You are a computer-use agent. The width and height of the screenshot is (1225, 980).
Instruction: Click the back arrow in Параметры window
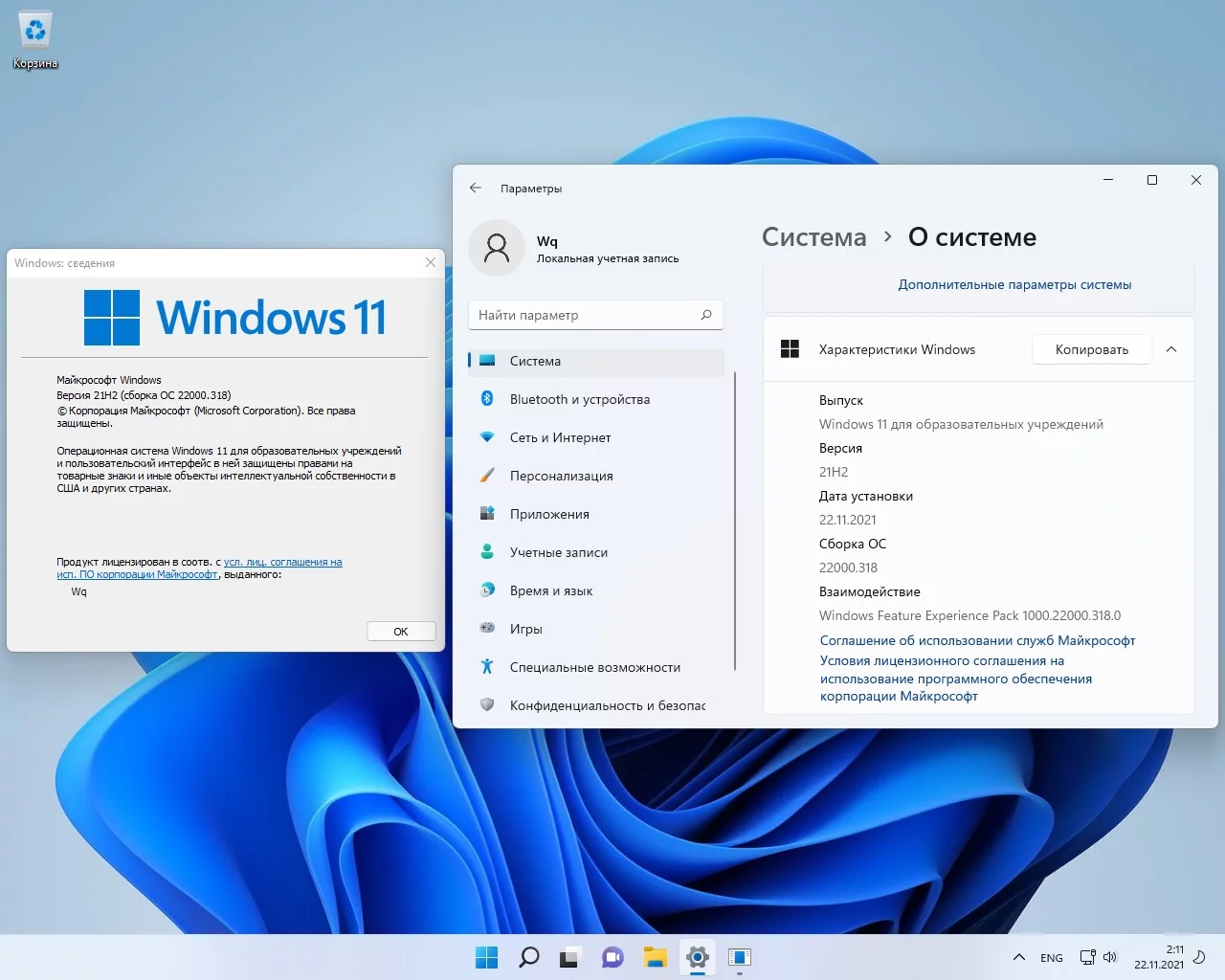tap(476, 189)
